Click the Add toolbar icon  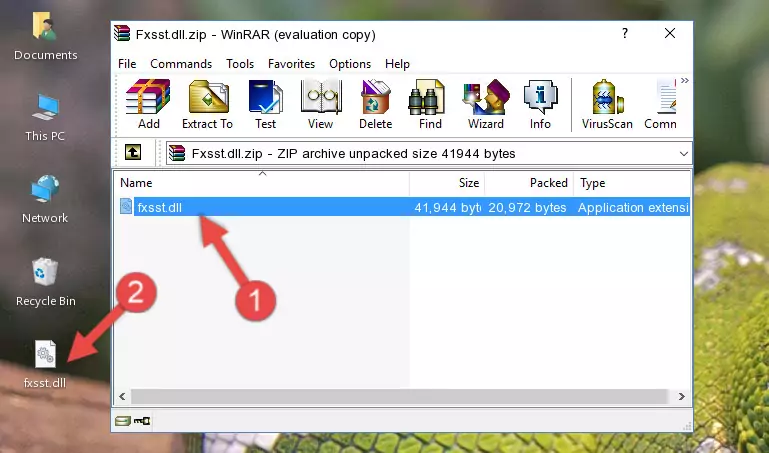(148, 104)
